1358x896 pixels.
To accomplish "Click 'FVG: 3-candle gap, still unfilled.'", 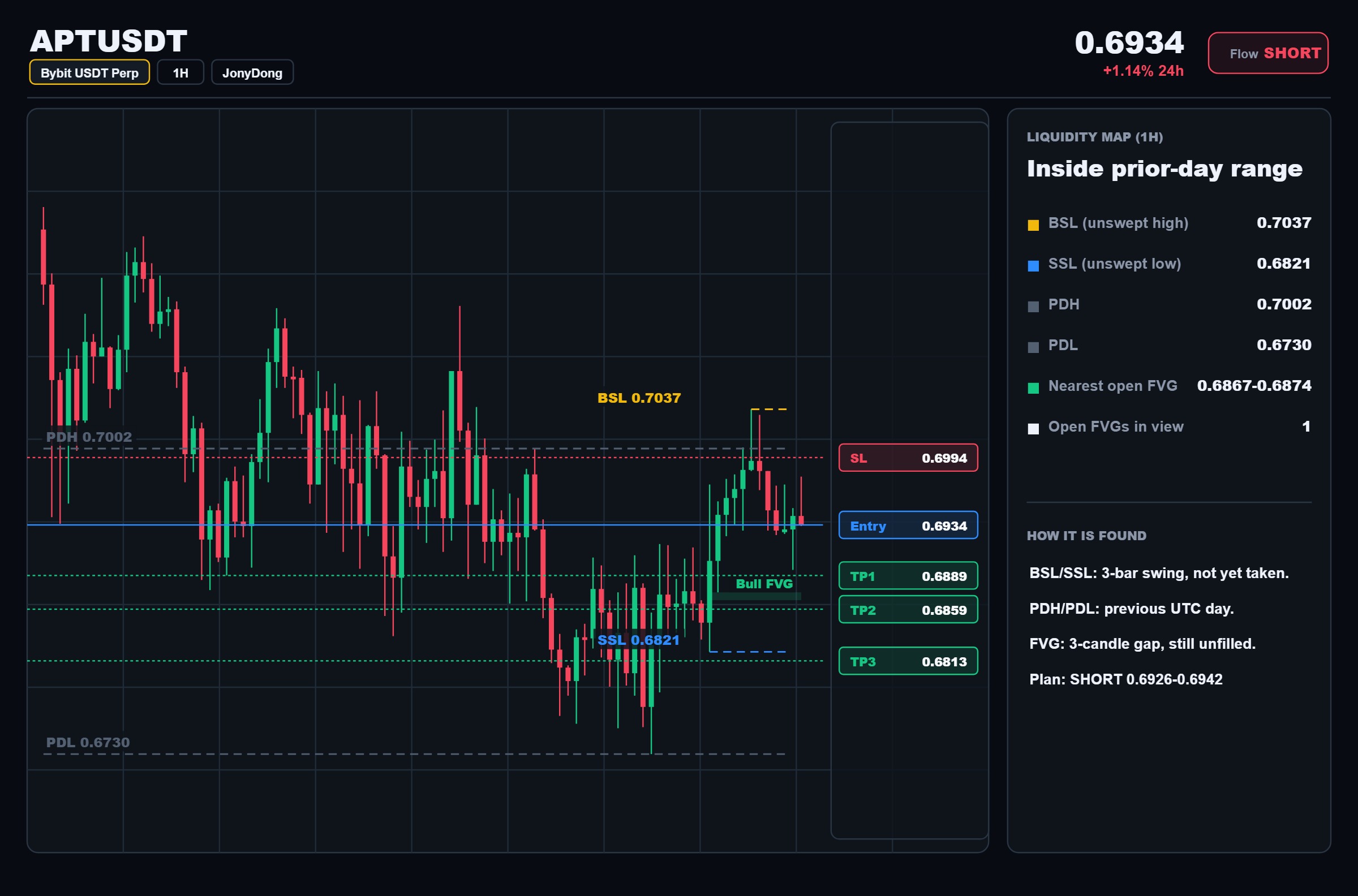I will pos(1142,644).
